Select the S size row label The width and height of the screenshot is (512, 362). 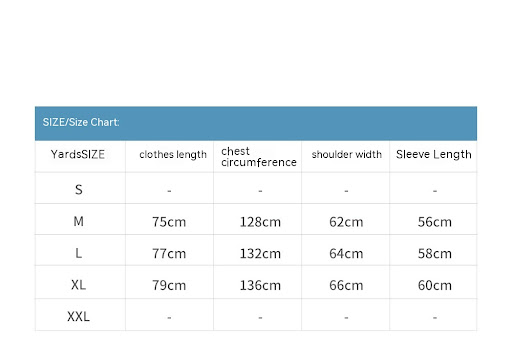79,190
